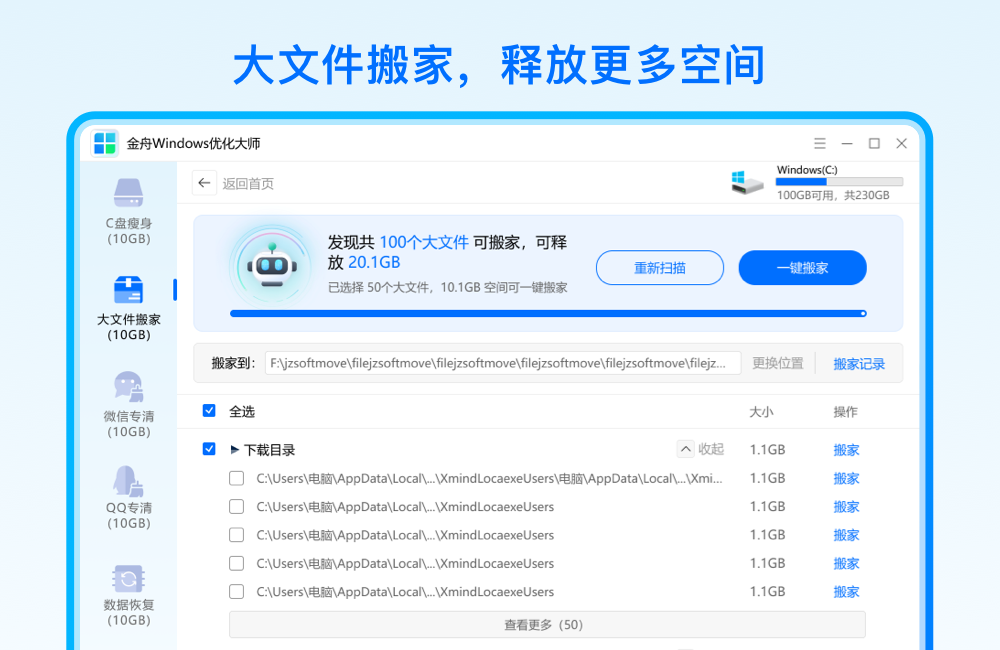Click the destination path field after 搬家到
1000x650 pixels.
[x=500, y=363]
